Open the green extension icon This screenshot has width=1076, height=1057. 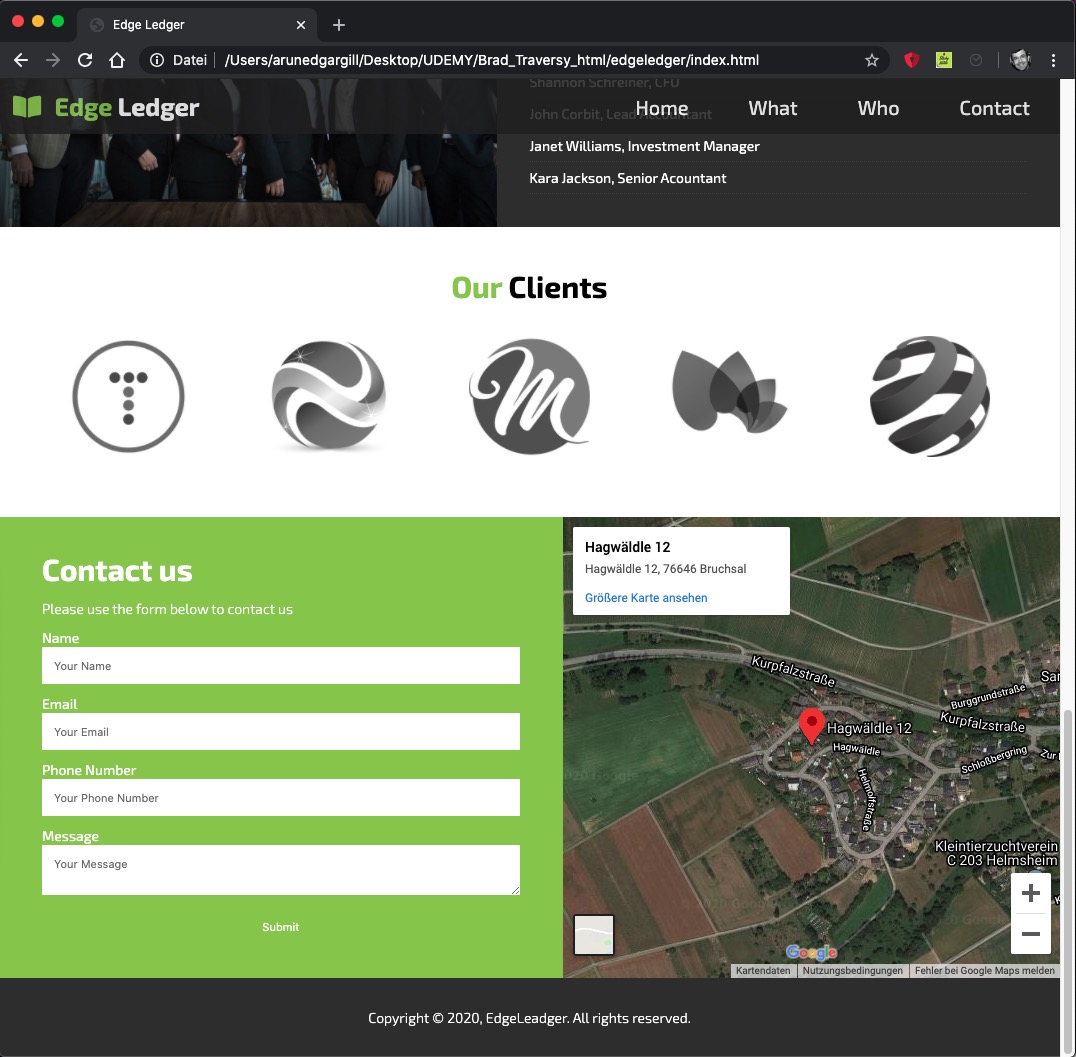(944, 60)
